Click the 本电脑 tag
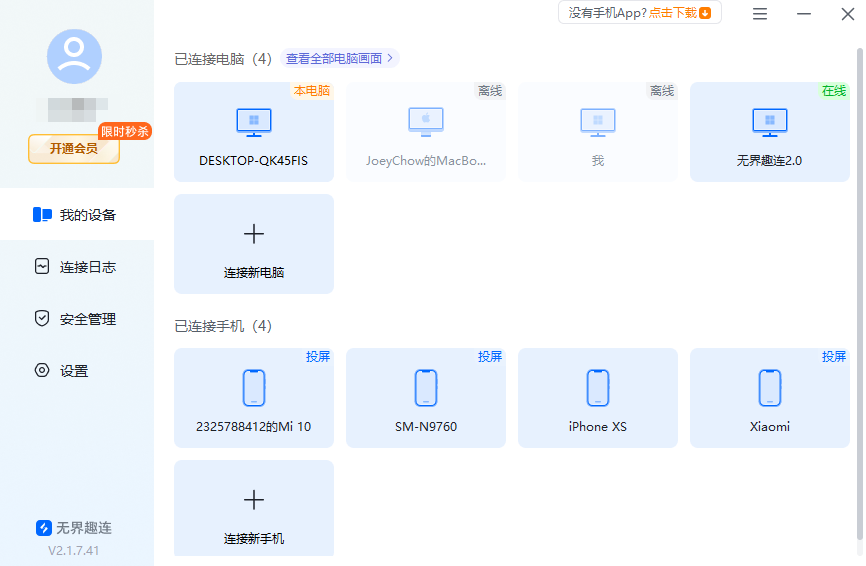 312,91
